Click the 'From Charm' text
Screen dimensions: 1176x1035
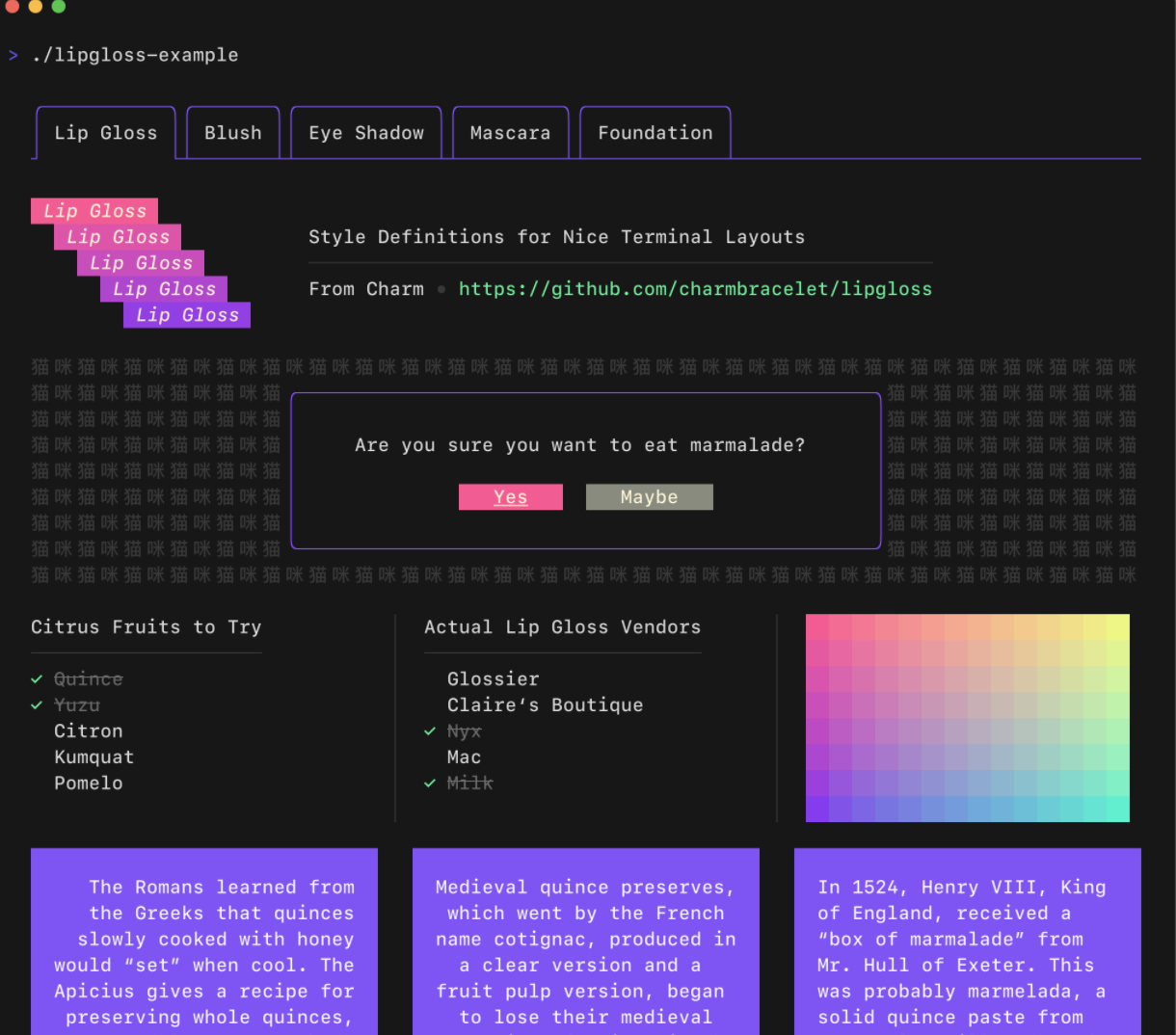pyautogui.click(x=366, y=289)
